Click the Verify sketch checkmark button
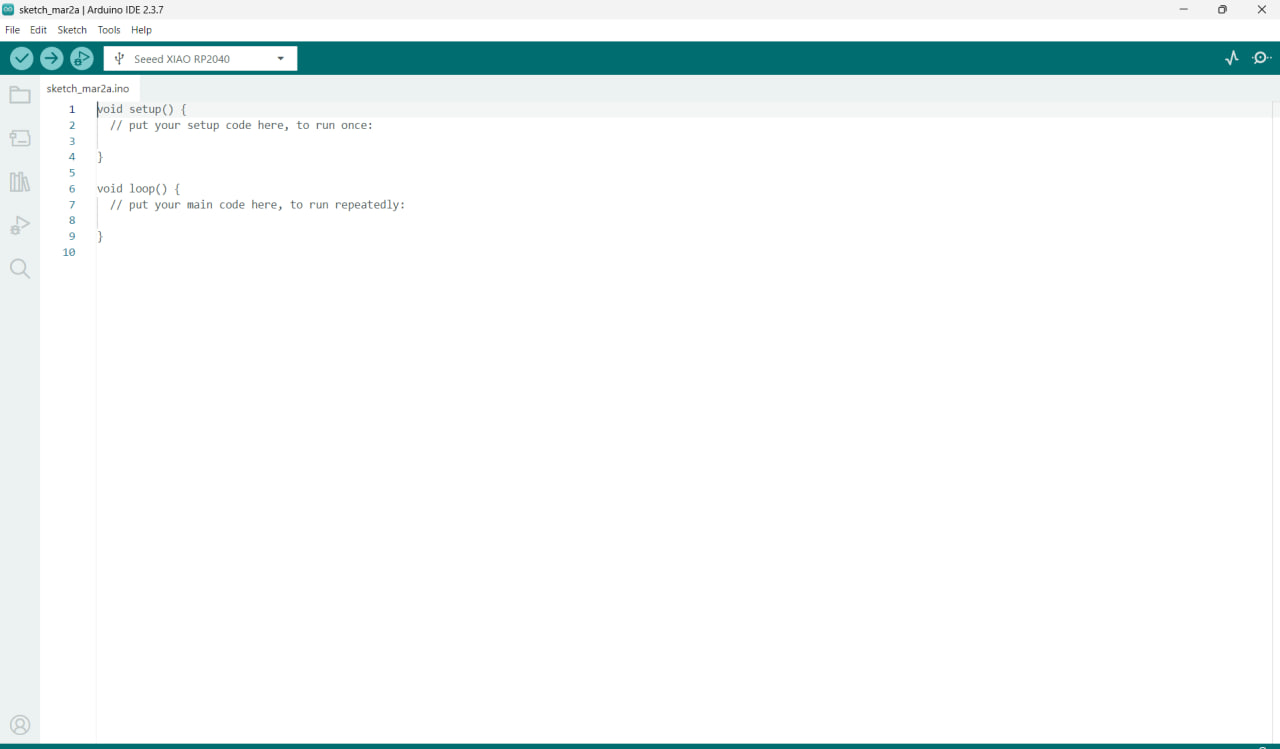This screenshot has height=749, width=1280. (x=22, y=59)
